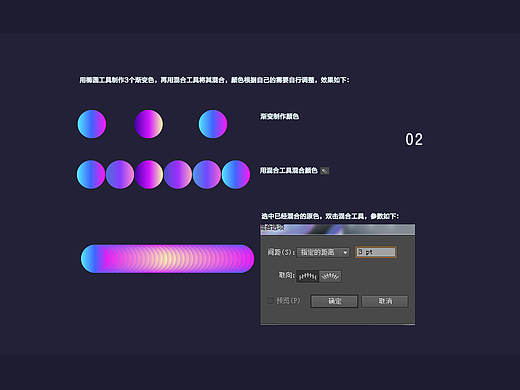Select the align-to-path orientation icon
The height and width of the screenshot is (390, 520).
(330, 276)
